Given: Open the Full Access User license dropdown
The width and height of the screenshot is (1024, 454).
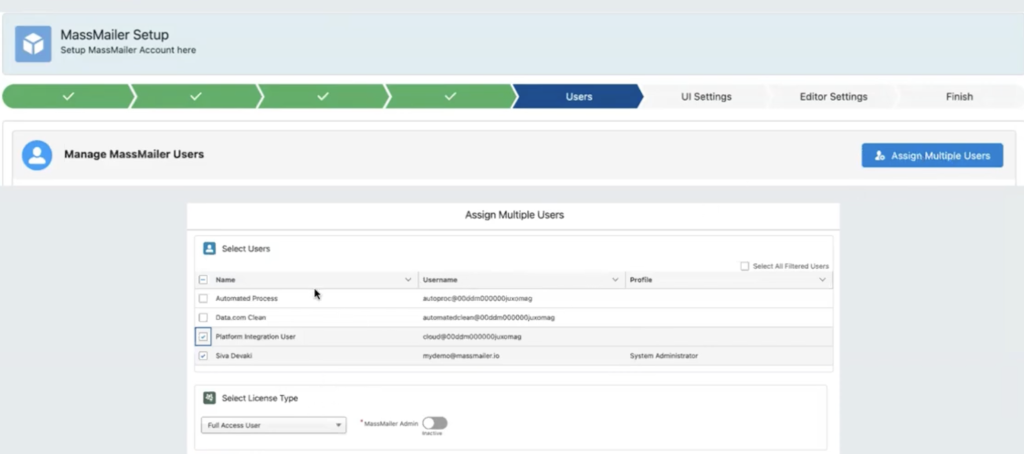Looking at the screenshot, I should point(274,425).
